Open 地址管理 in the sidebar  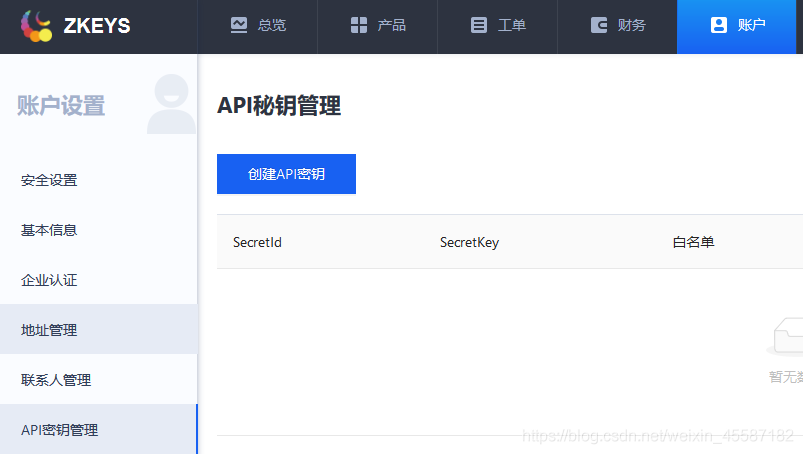coord(98,330)
